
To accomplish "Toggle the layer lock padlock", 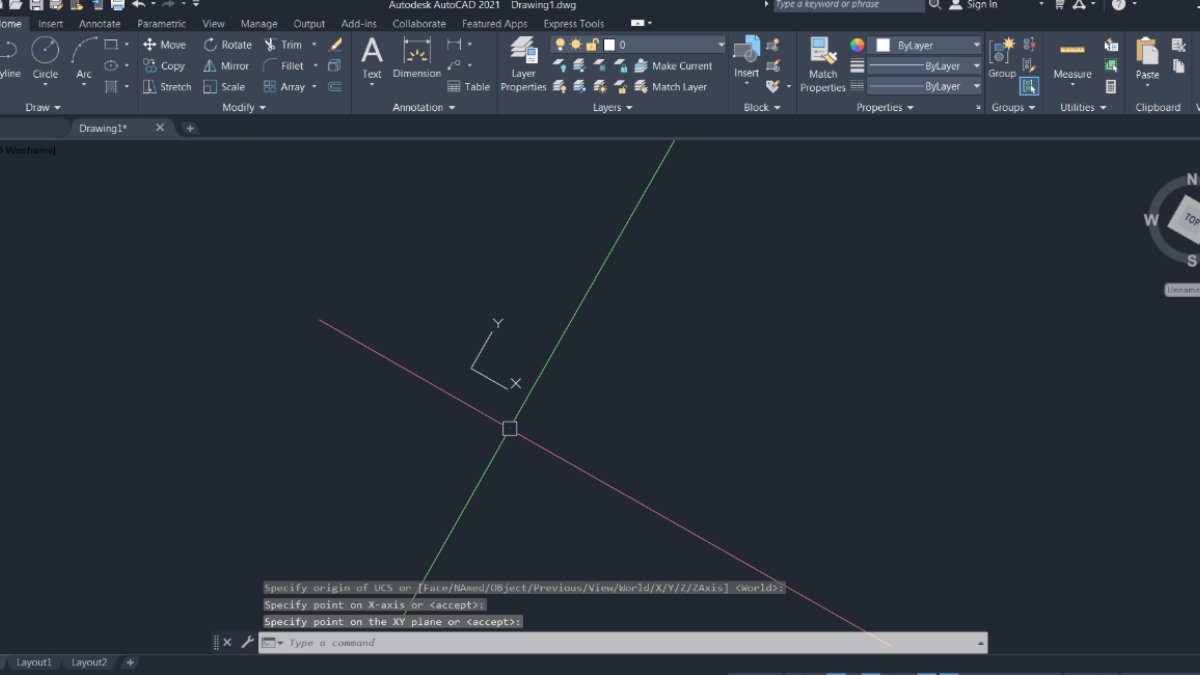I will coord(591,44).
